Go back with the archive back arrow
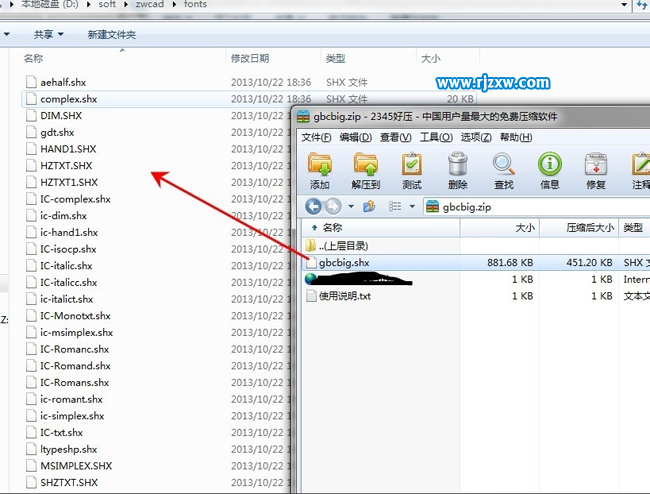Viewport: 650px width, 494px height. pos(313,207)
